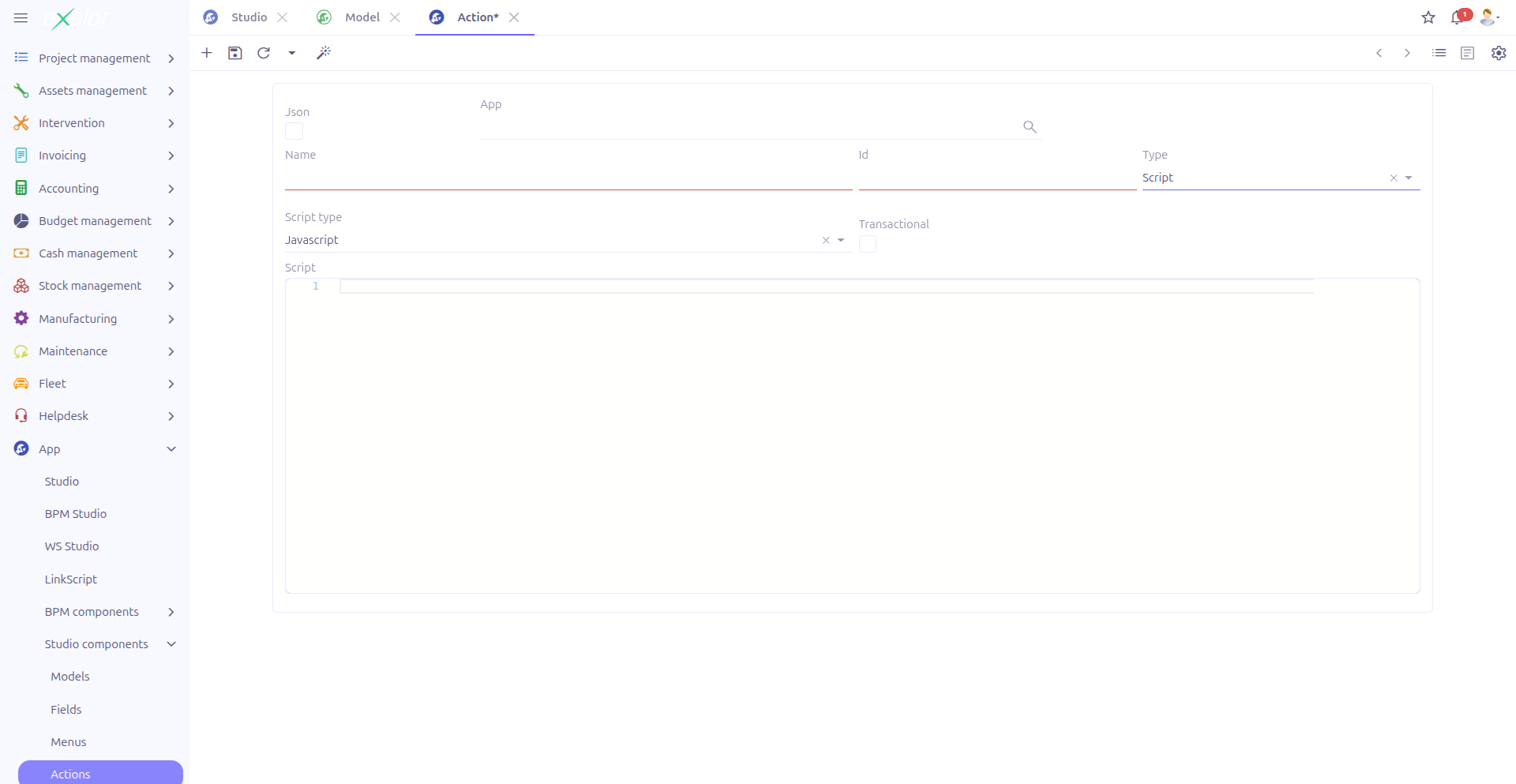The height and width of the screenshot is (784, 1516).
Task: Enable the Transactional checkbox
Action: [x=867, y=244]
